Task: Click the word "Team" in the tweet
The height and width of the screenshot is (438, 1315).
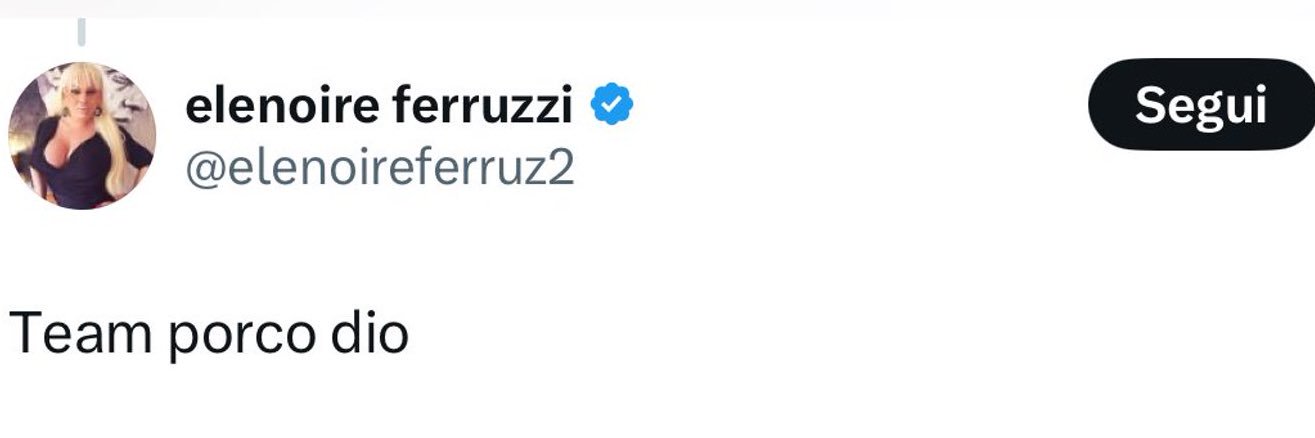Action: 79,333
